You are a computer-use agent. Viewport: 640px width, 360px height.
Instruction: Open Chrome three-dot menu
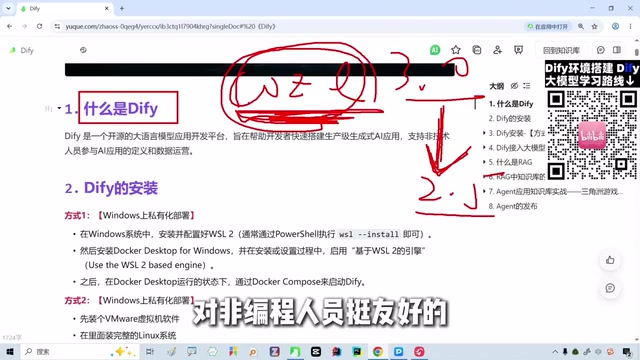pyautogui.click(x=631, y=26)
